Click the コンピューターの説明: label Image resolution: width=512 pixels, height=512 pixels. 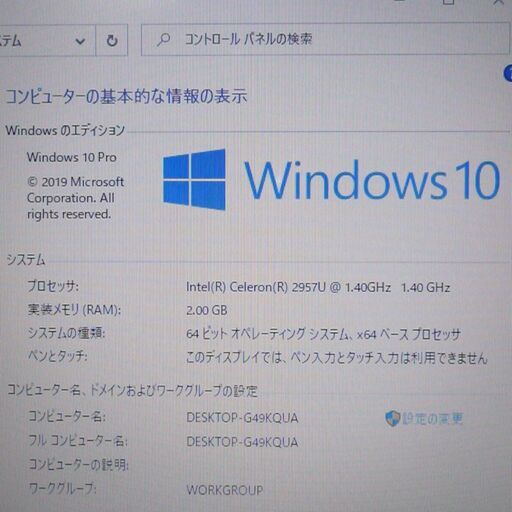click(x=79, y=464)
